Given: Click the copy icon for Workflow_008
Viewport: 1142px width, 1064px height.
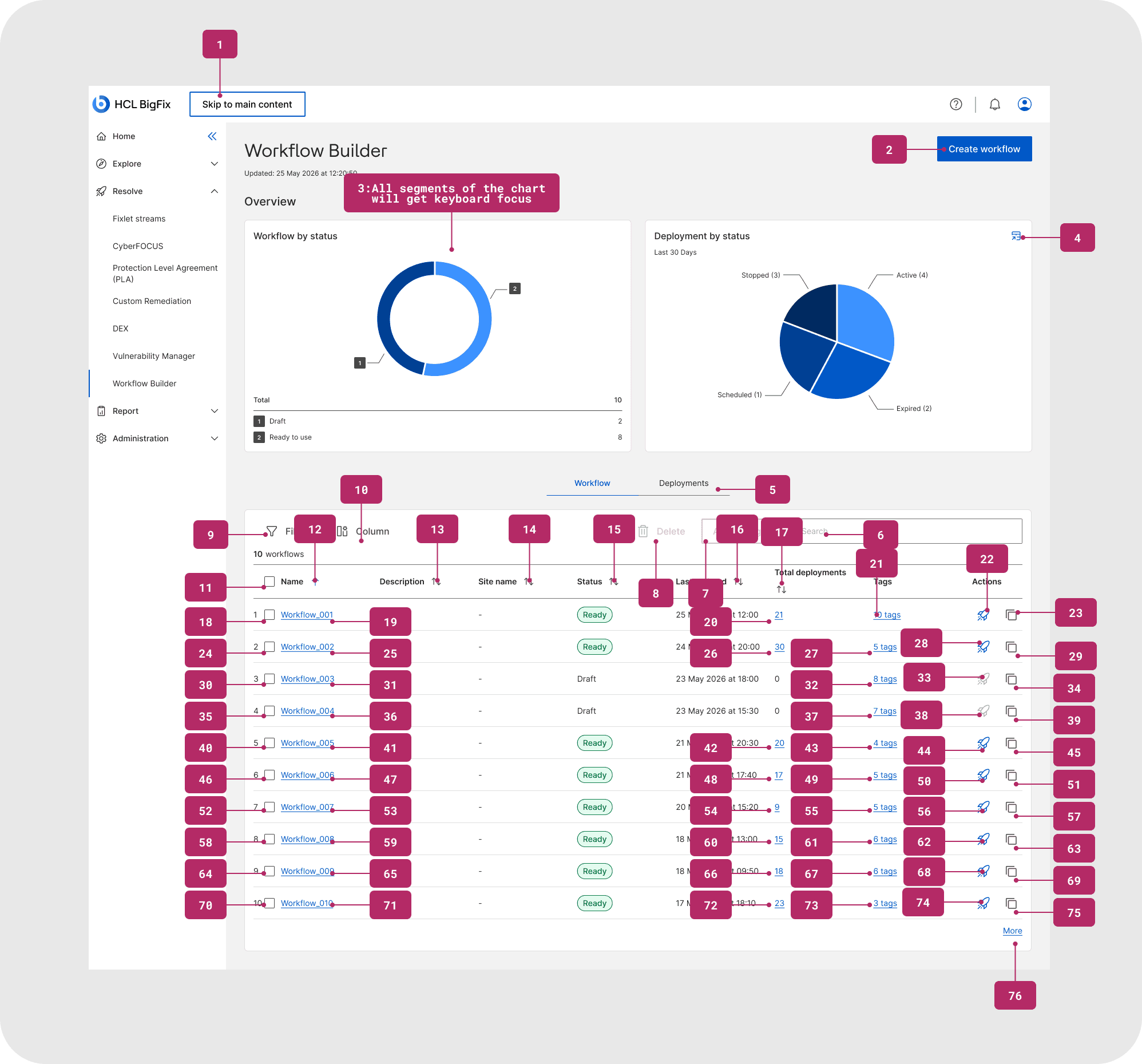Looking at the screenshot, I should click(1012, 840).
